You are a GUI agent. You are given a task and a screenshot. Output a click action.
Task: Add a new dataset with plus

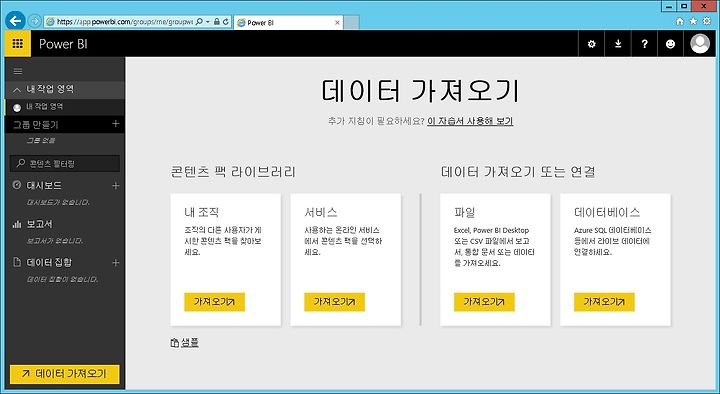[x=115, y=262]
